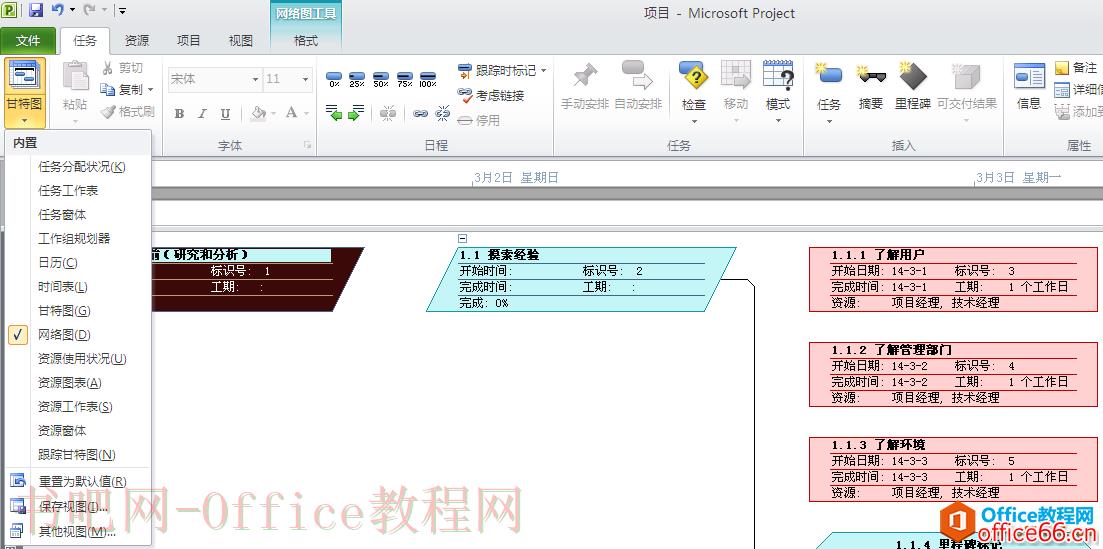
Task: Open the font color dropdown arrow
Action: coord(307,113)
